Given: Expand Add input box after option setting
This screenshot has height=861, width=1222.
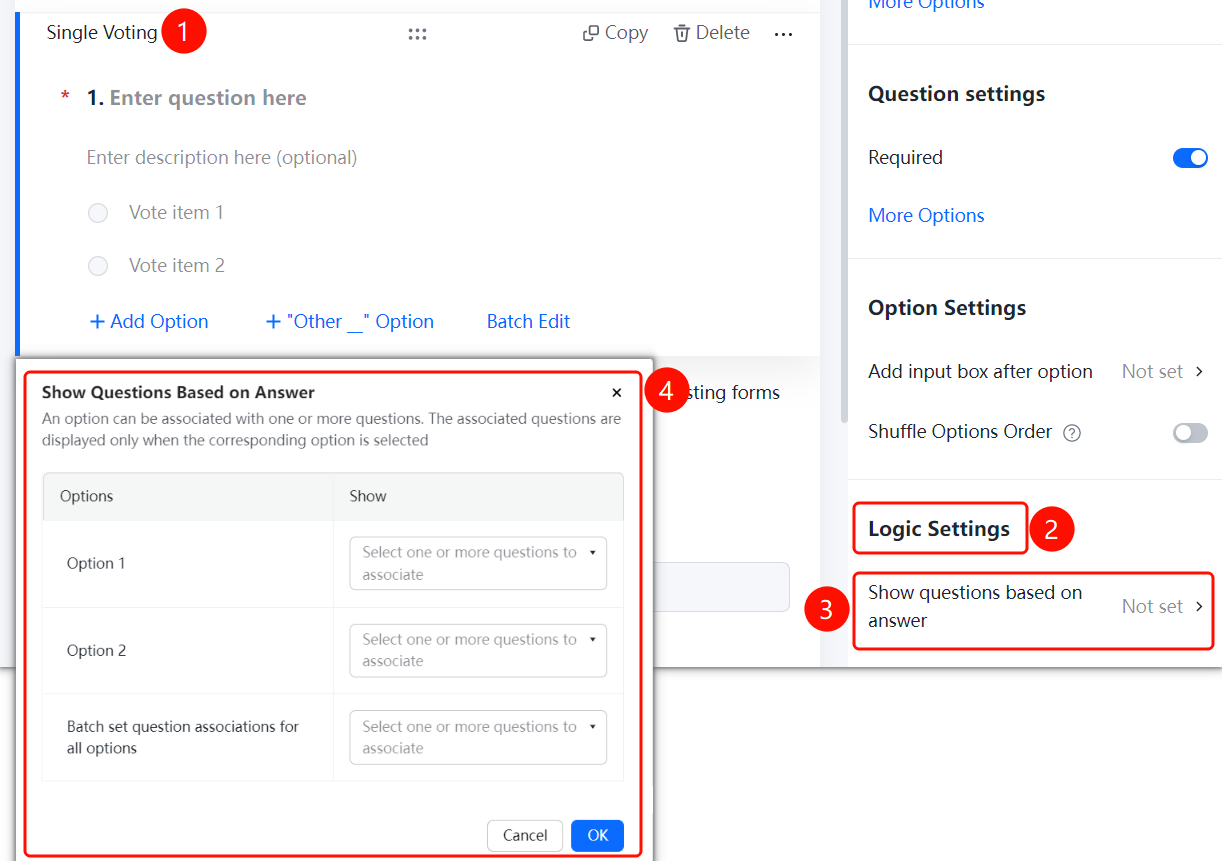Looking at the screenshot, I should [x=1036, y=371].
